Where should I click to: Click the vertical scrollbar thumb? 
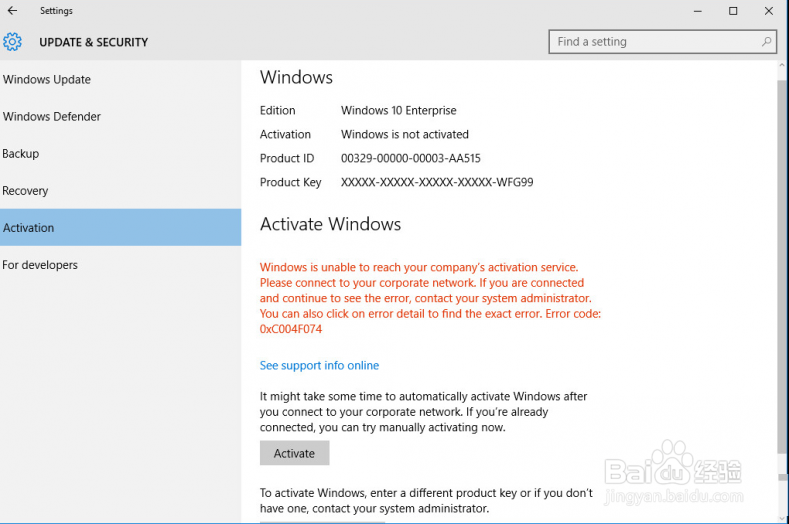tap(782, 267)
